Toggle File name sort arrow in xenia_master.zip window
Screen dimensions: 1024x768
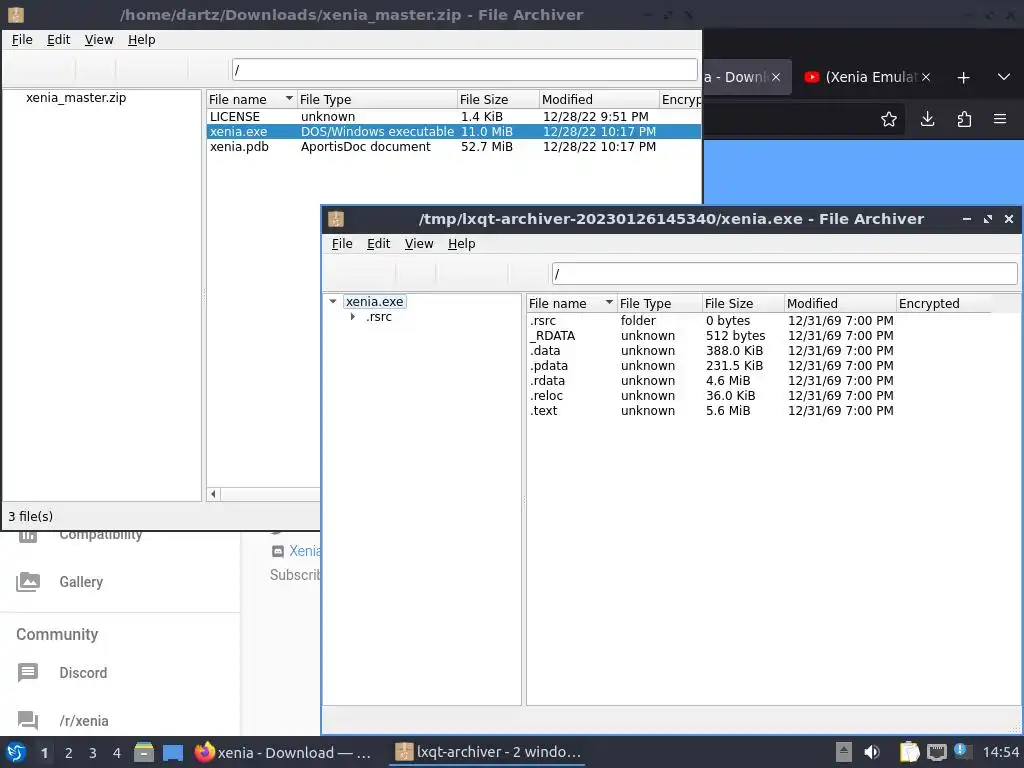coord(289,99)
